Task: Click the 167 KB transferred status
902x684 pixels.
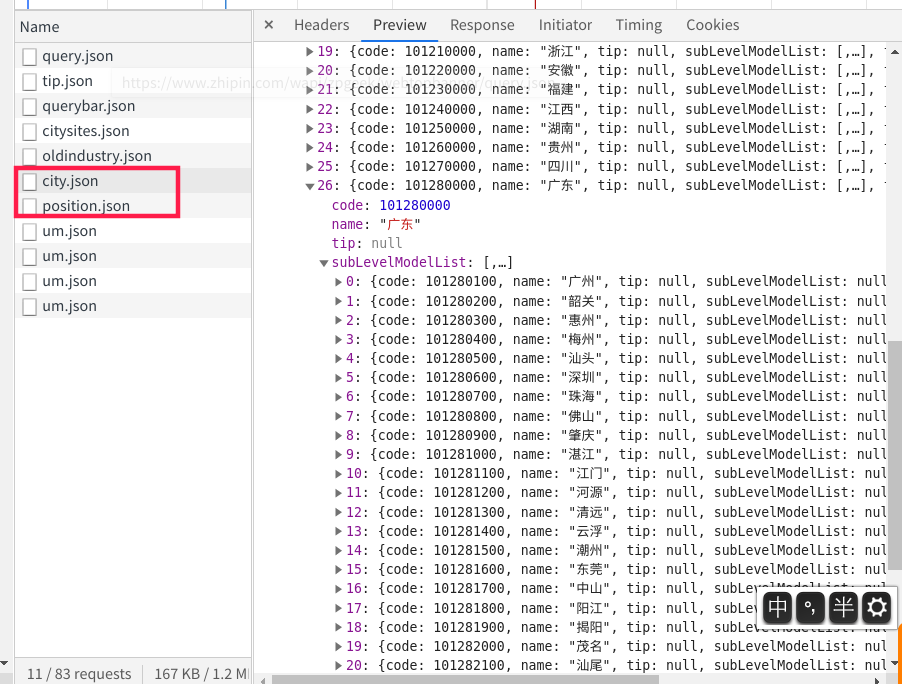Action: click(201, 674)
